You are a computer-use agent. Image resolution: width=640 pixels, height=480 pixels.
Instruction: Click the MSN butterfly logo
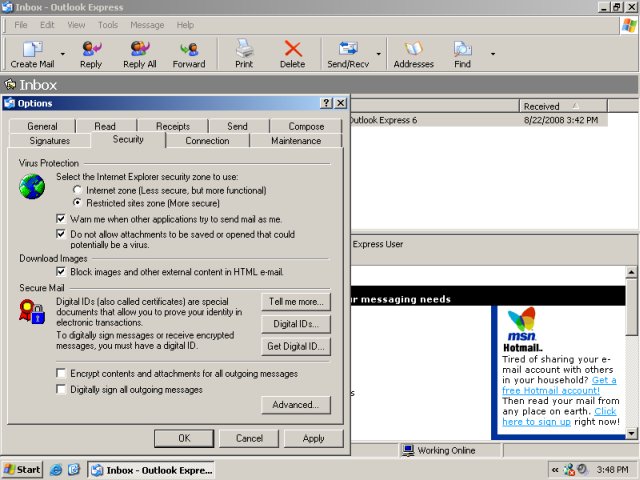521,319
